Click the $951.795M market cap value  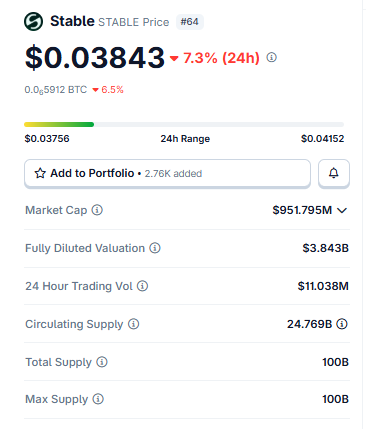(x=302, y=210)
